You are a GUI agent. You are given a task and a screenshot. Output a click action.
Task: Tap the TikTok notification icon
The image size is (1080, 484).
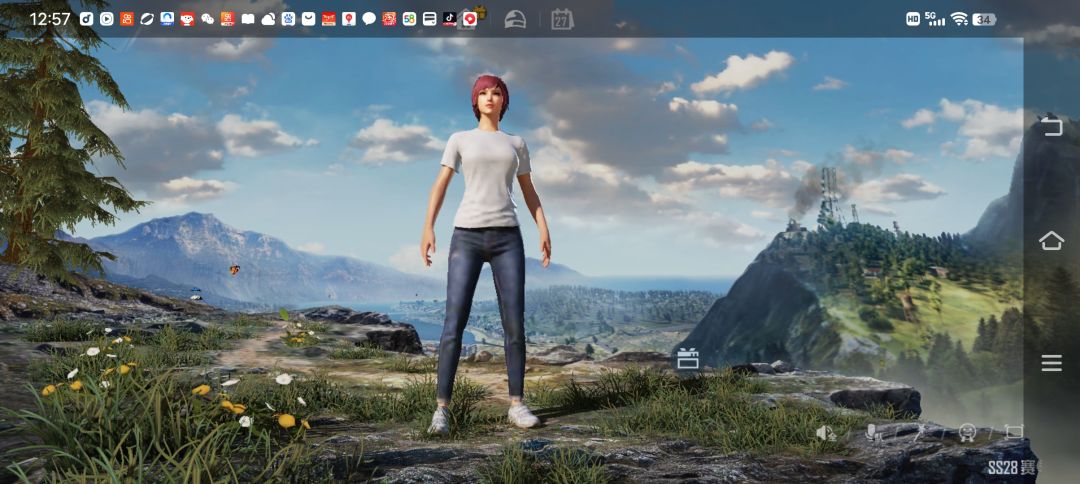(449, 19)
